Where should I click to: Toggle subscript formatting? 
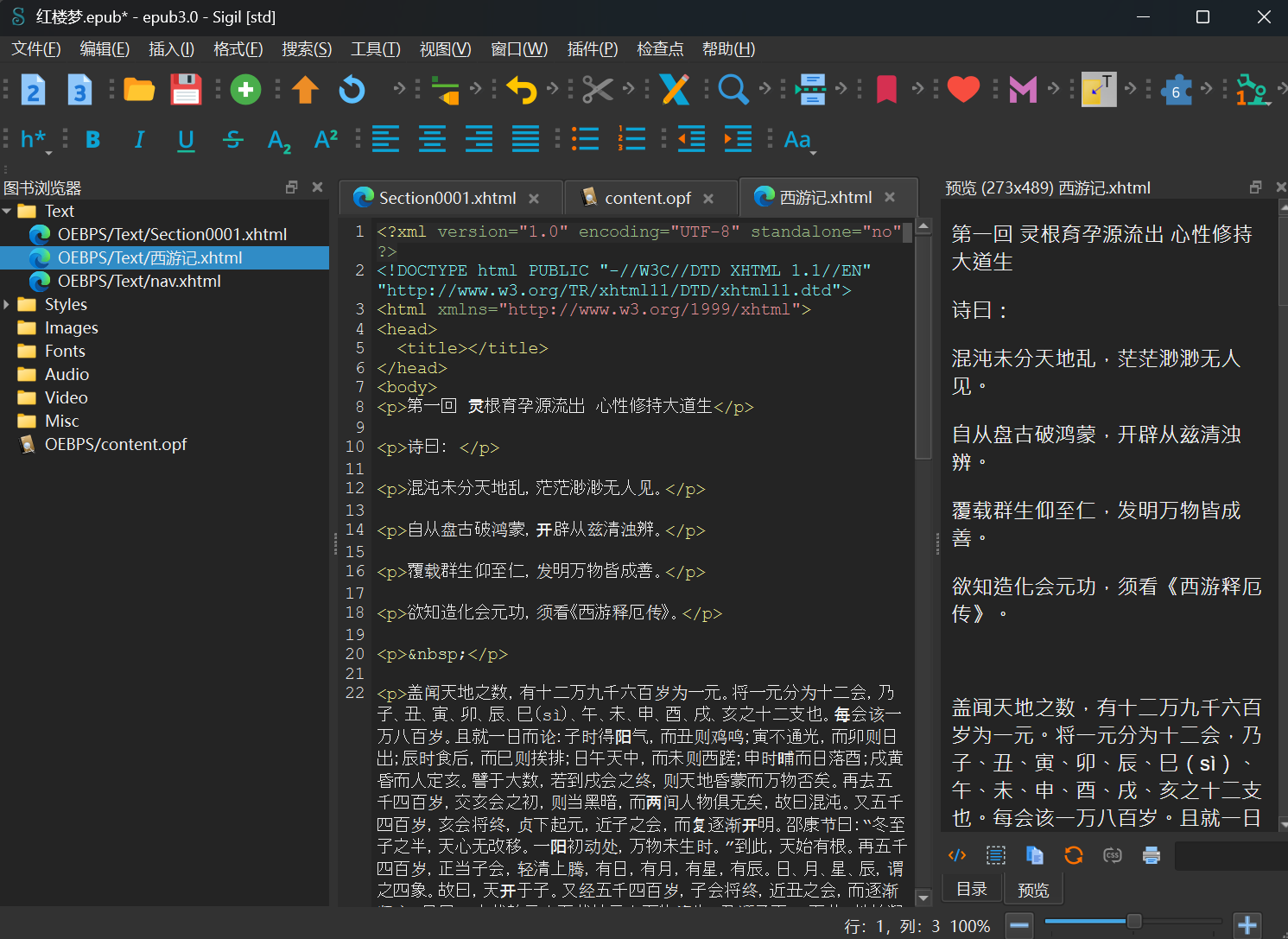tap(279, 141)
